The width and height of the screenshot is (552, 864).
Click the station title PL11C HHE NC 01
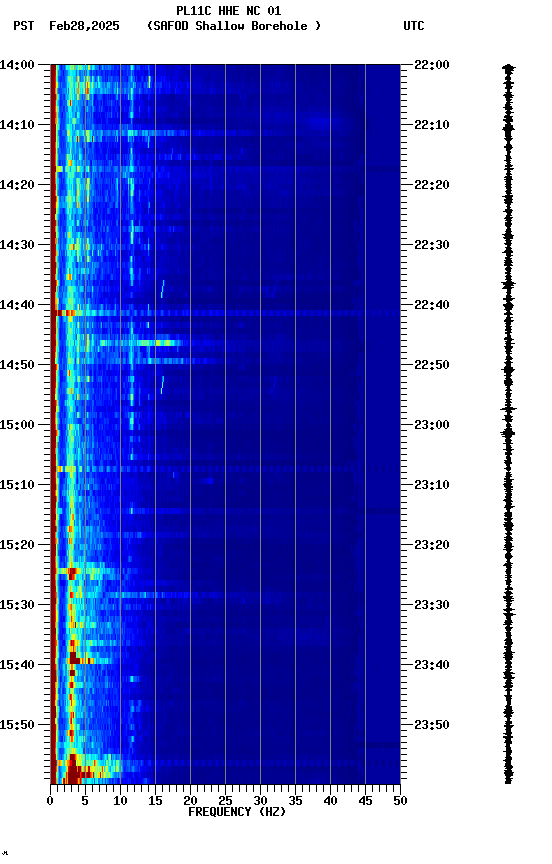229,11
